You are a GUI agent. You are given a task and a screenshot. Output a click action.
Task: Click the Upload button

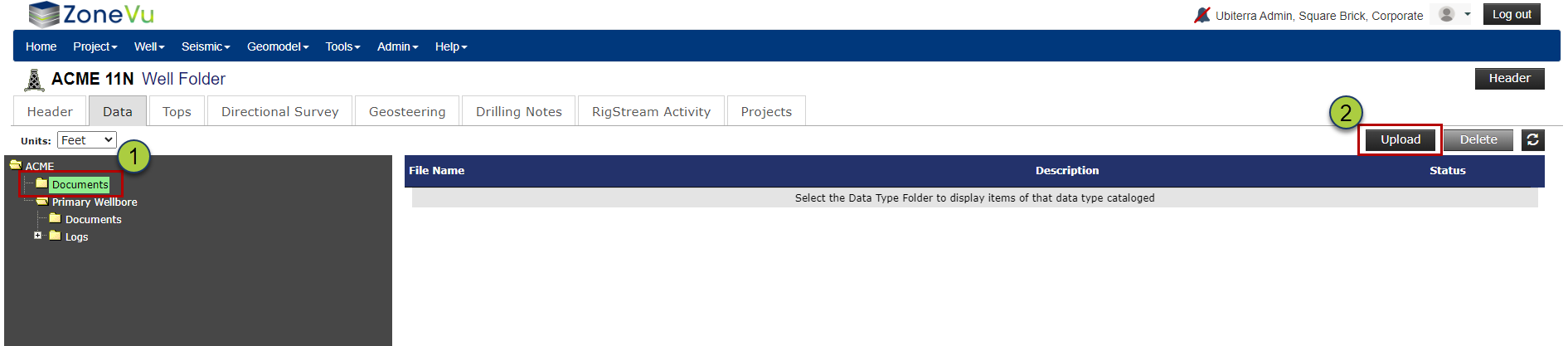[1401, 140]
